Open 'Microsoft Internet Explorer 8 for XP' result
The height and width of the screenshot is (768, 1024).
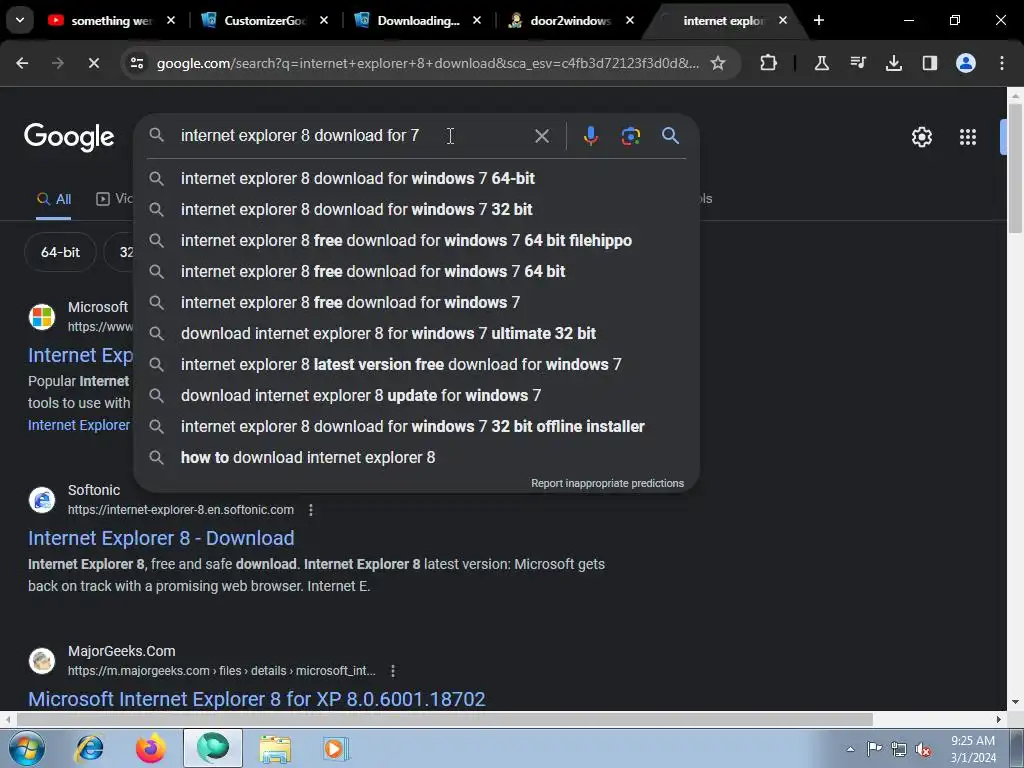[x=256, y=699]
